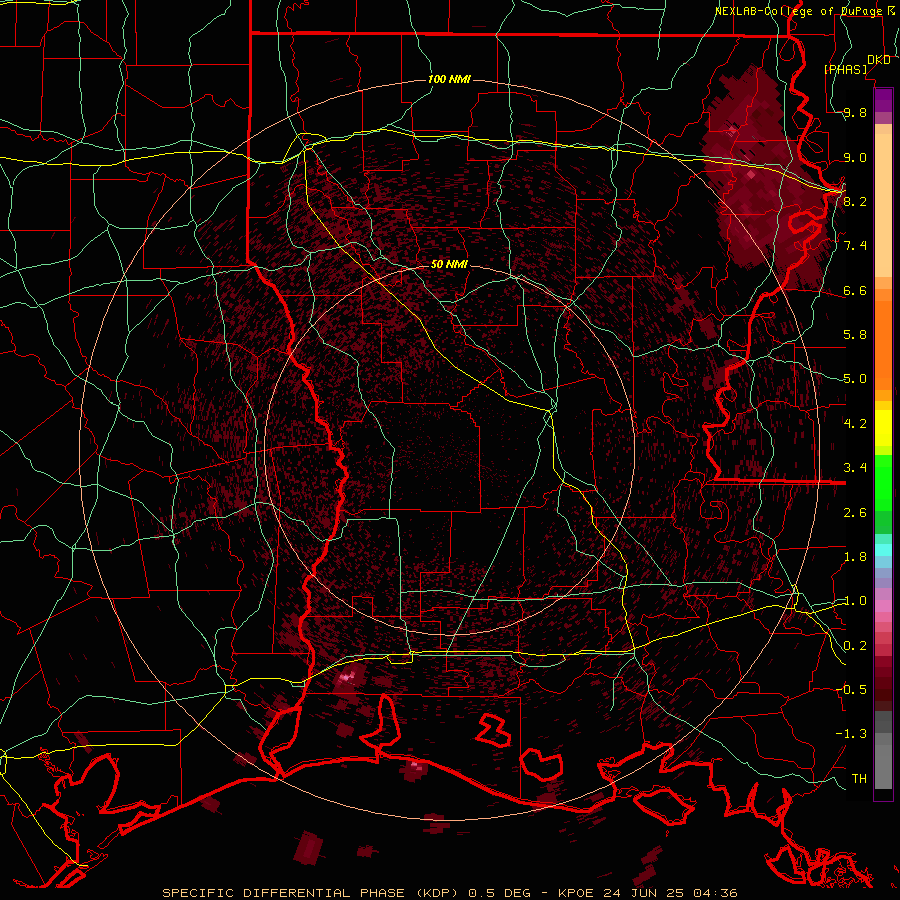The image size is (900, 900).
Task: Click the 100 NMI range ring label
Action: [449, 79]
